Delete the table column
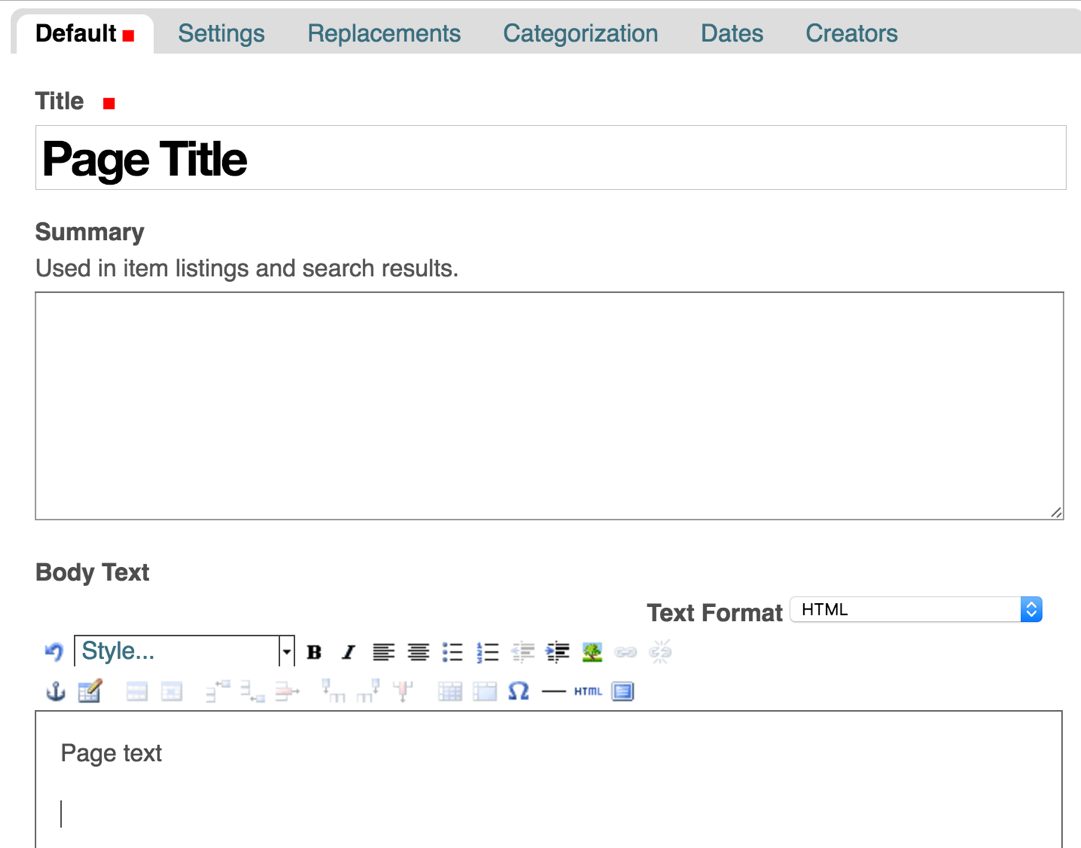This screenshot has width=1081, height=848. 403,691
